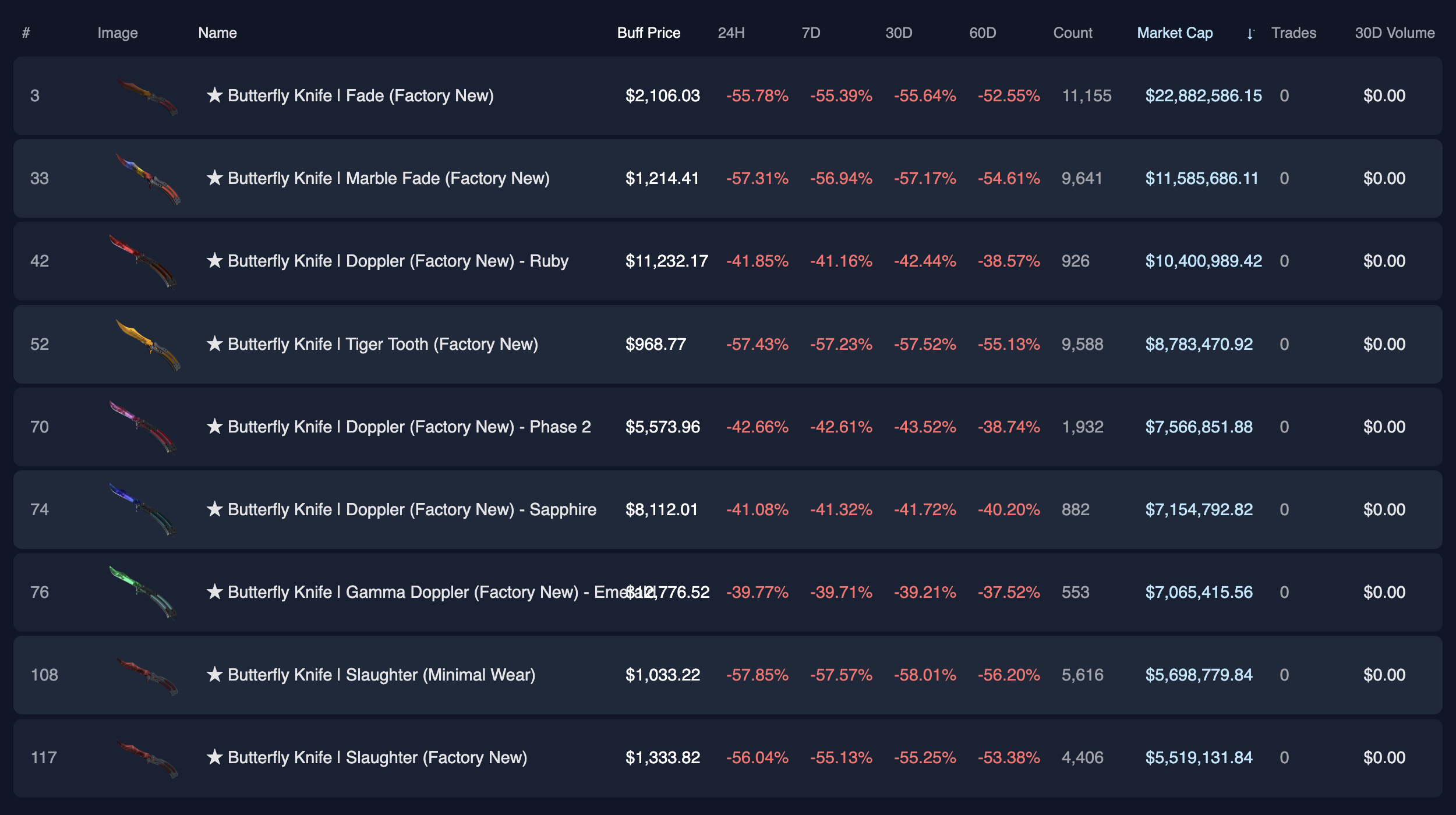Click the 7D column header
The height and width of the screenshot is (815, 1456).
click(811, 33)
